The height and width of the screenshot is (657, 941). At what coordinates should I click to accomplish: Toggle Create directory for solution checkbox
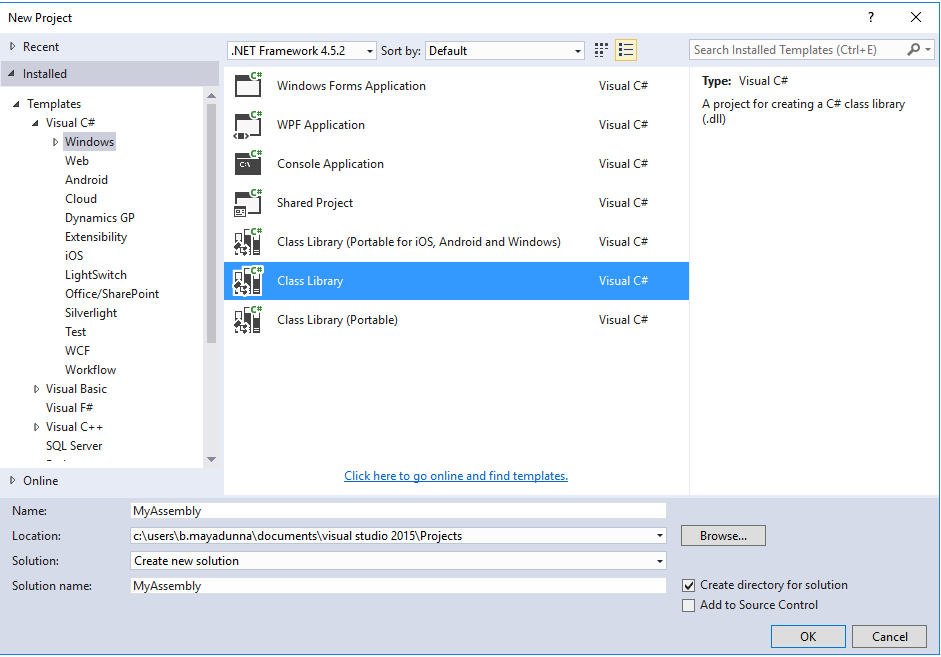[x=688, y=585]
